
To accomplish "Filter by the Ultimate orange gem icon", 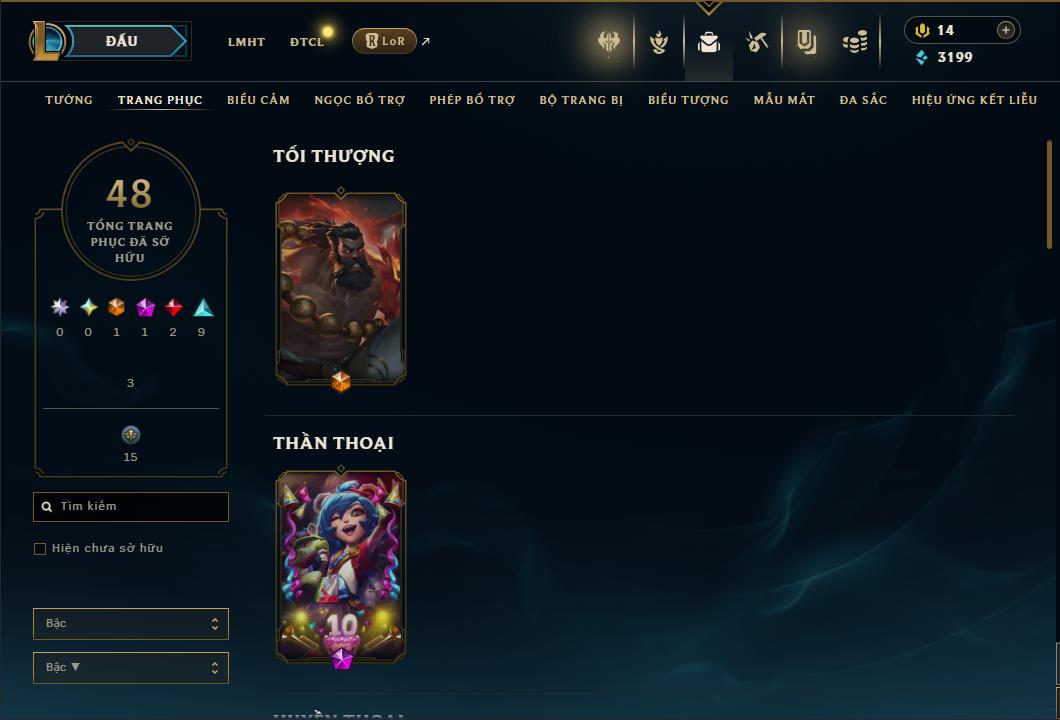I will click(x=116, y=308).
